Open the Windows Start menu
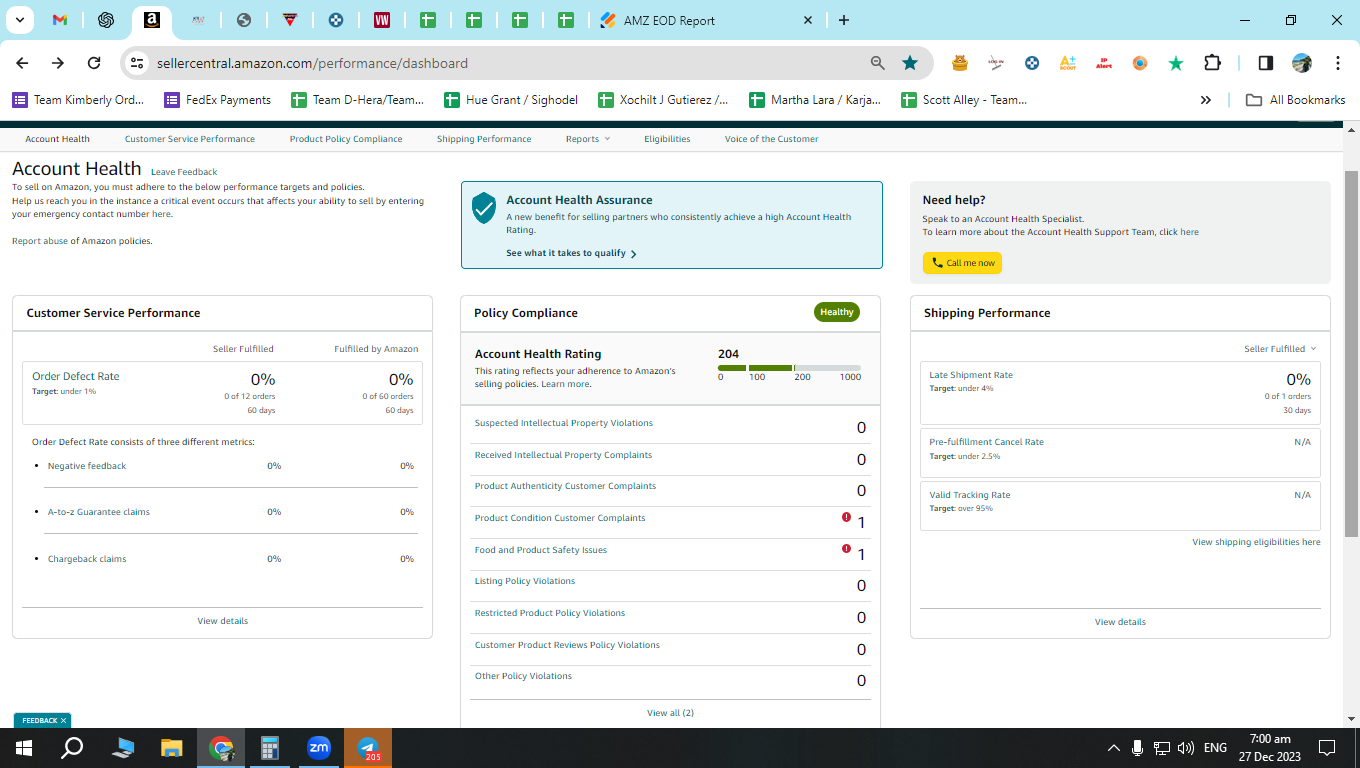 click(x=24, y=748)
